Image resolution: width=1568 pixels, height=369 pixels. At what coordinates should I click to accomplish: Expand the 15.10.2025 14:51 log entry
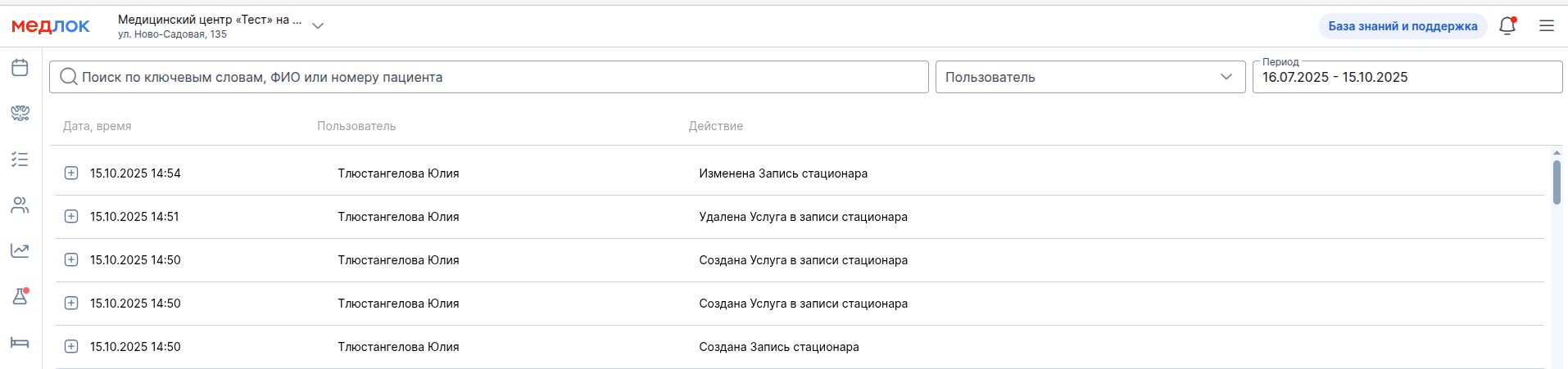pos(71,217)
